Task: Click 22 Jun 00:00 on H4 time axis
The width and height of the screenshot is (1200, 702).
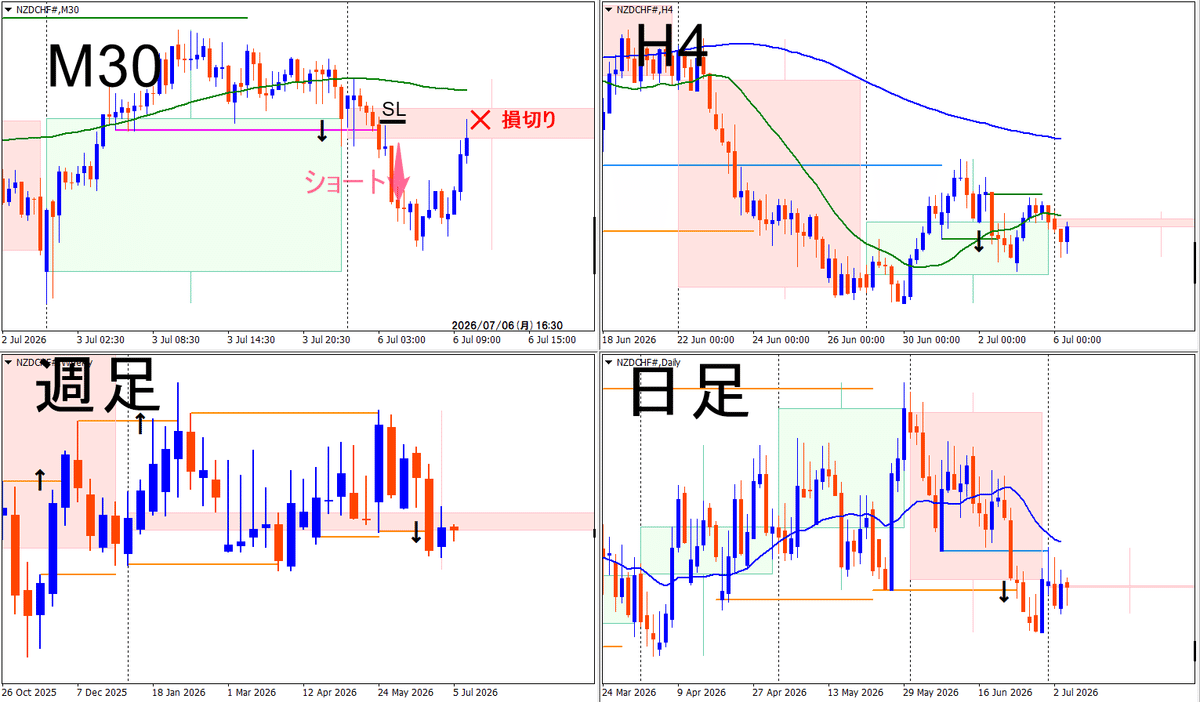Action: click(704, 340)
